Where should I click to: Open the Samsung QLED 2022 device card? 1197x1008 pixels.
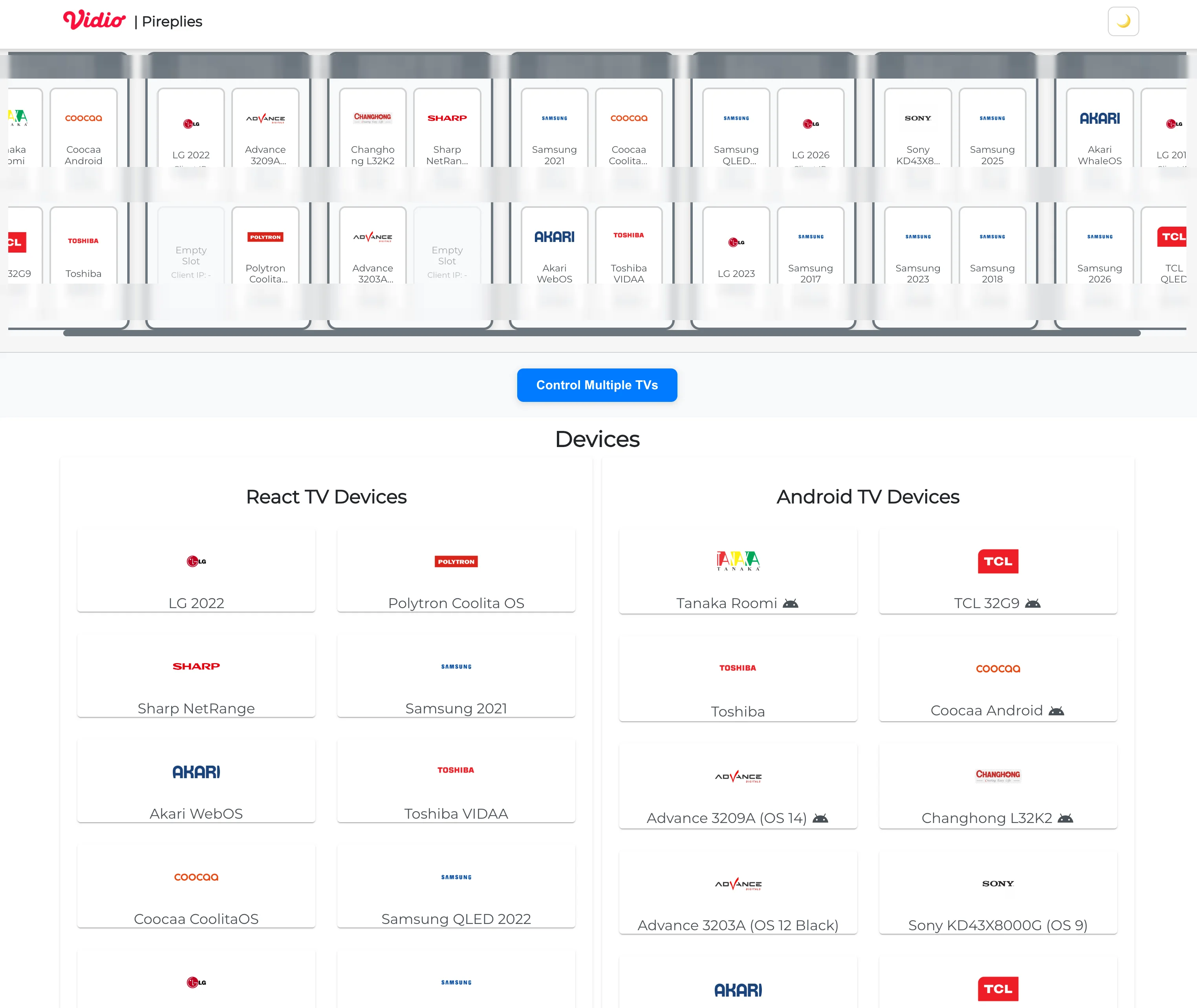[x=456, y=886]
